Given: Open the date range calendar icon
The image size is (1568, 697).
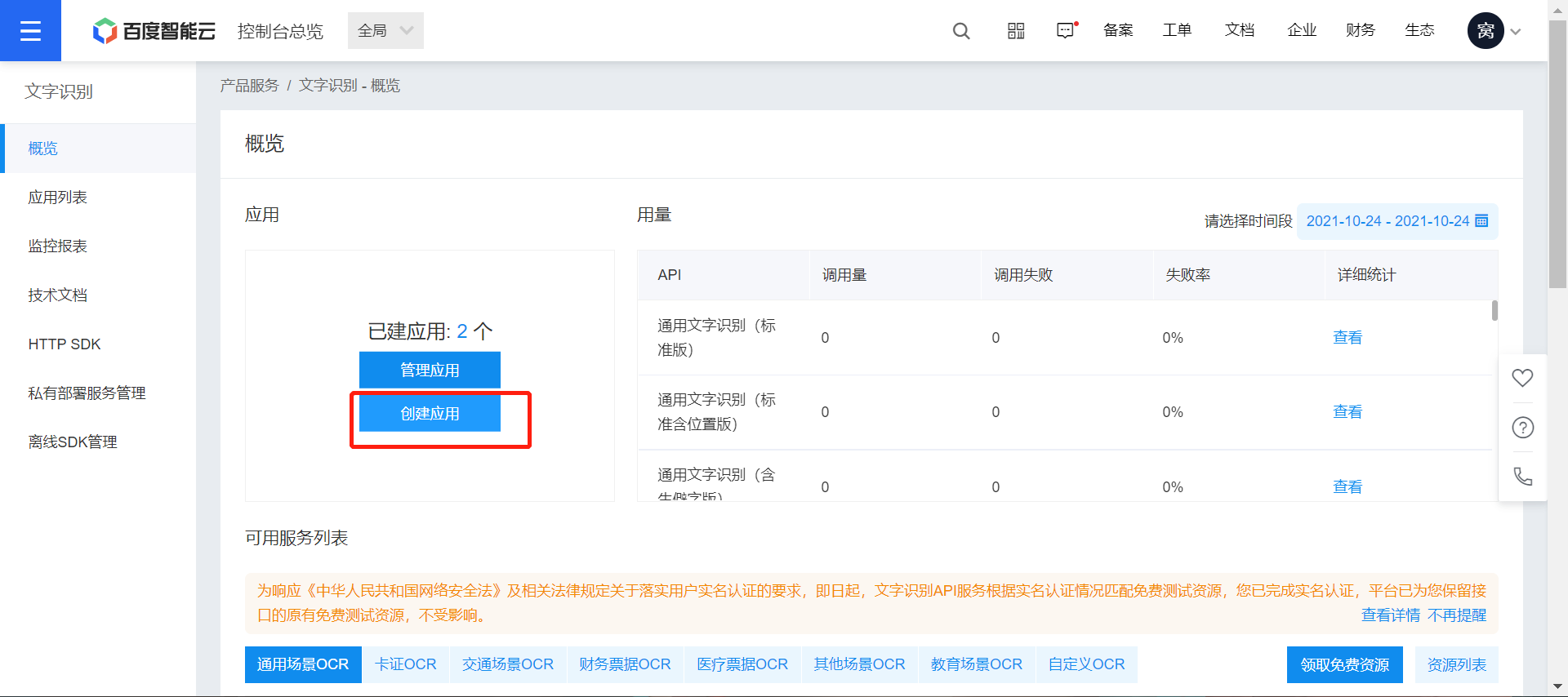Looking at the screenshot, I should click(1481, 220).
